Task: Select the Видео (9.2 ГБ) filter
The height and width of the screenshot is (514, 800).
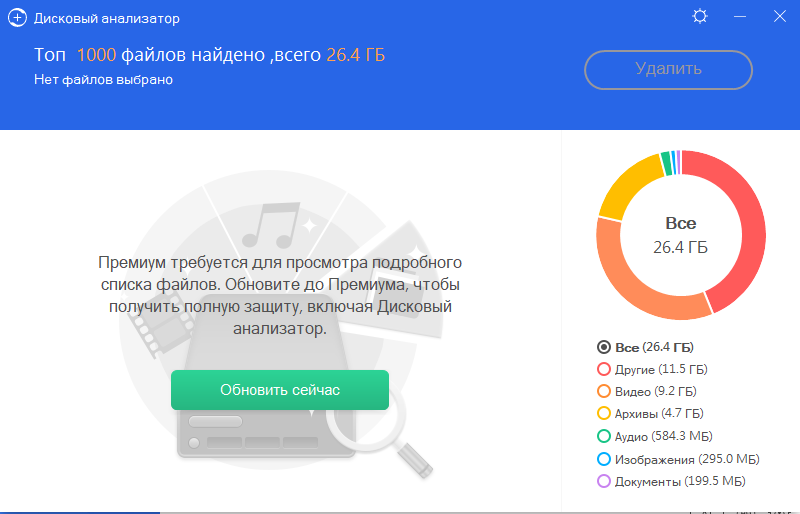Action: (x=646, y=391)
